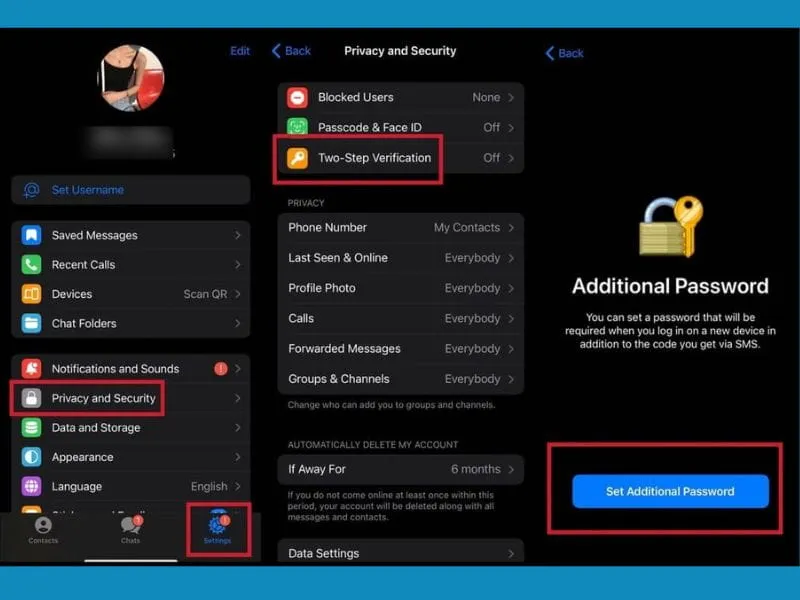Tap the red Notifications and Sounds bell icon
The width and height of the screenshot is (800, 600).
pos(31,368)
